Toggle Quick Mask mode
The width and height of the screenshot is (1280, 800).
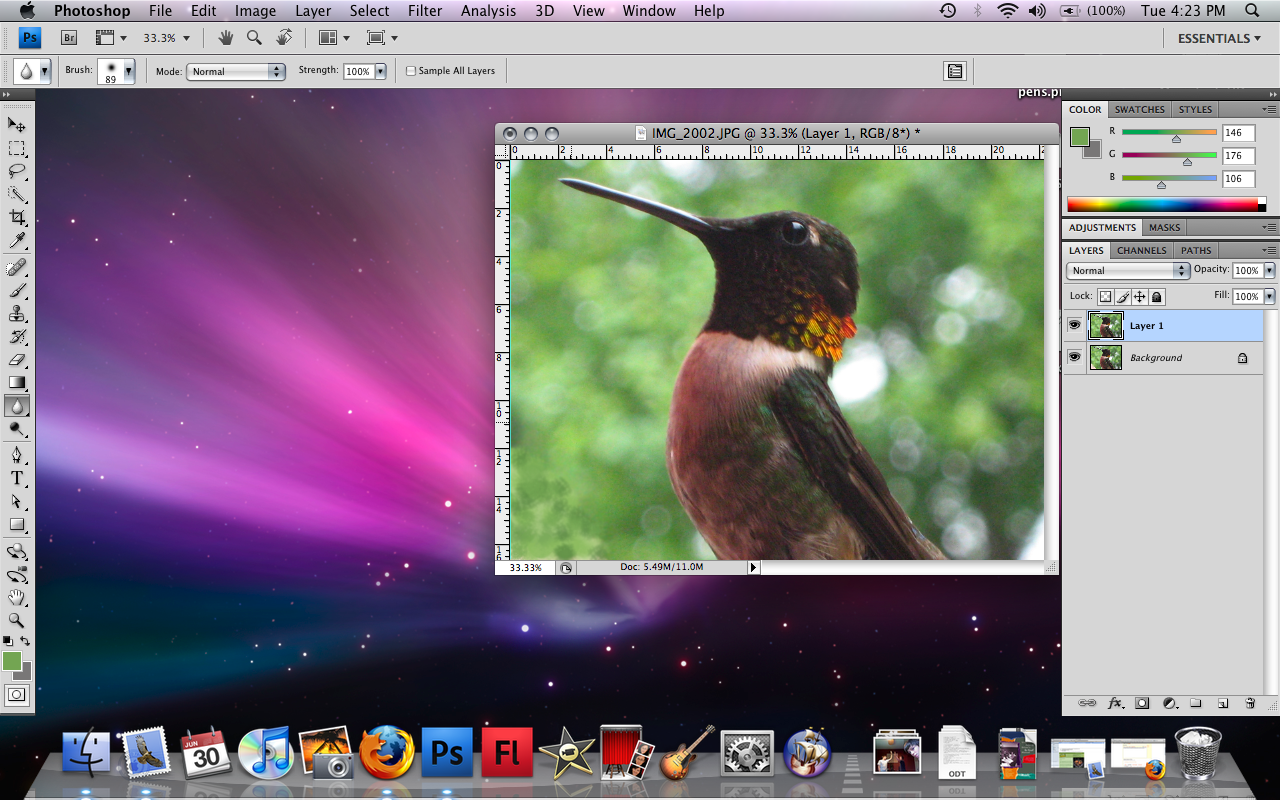click(x=17, y=694)
